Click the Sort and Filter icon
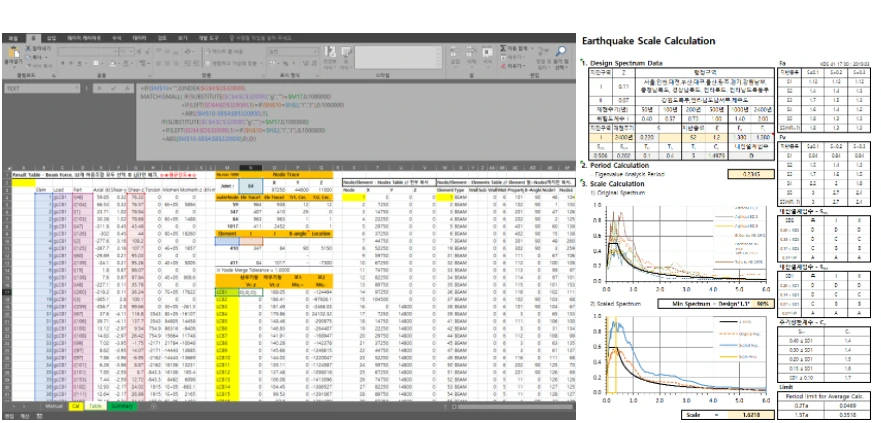The height and width of the screenshot is (423, 881). [542, 52]
